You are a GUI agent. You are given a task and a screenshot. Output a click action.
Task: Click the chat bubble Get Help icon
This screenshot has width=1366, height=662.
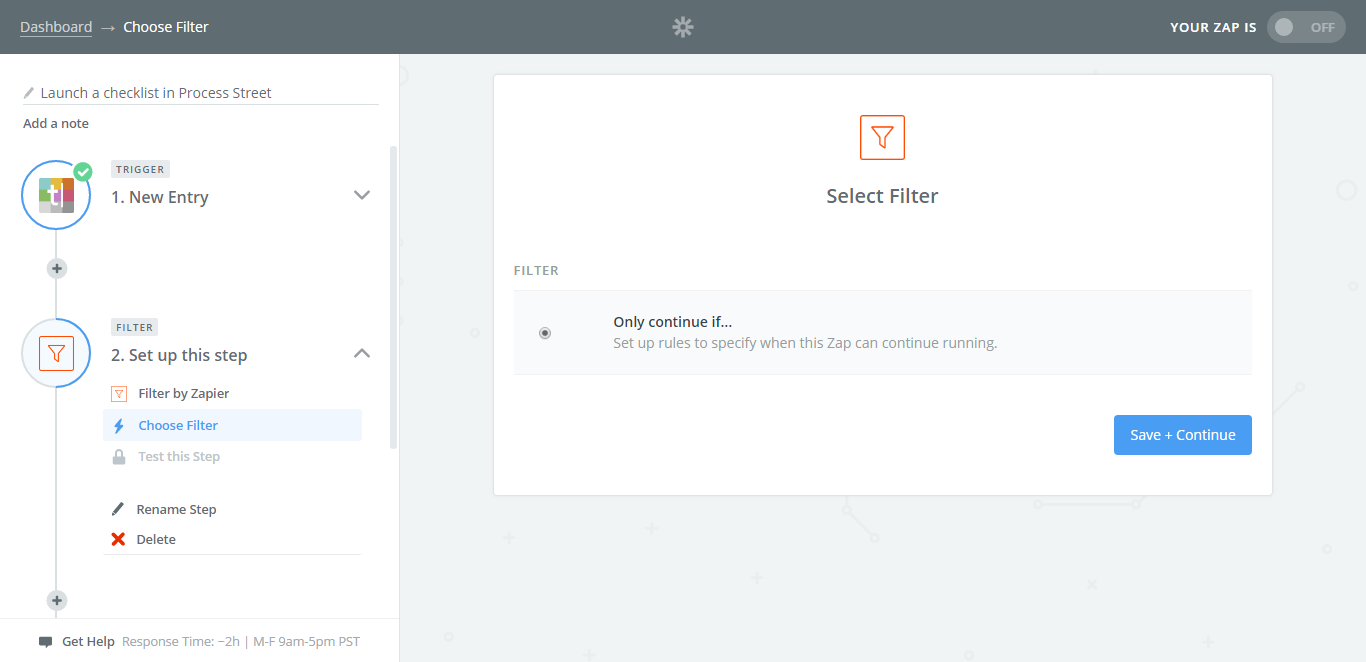click(x=45, y=642)
